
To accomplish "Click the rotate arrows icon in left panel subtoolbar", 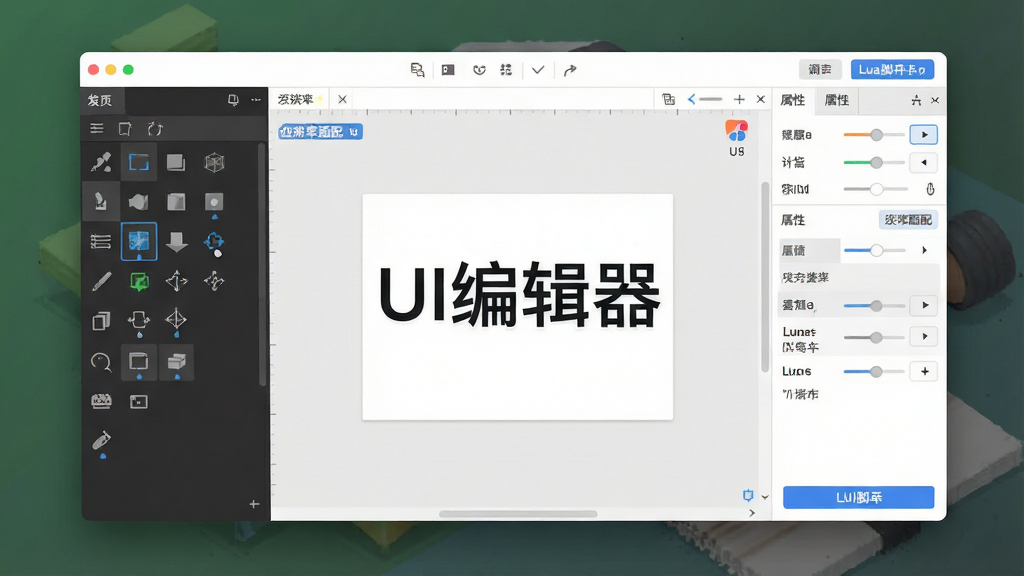I will point(154,128).
